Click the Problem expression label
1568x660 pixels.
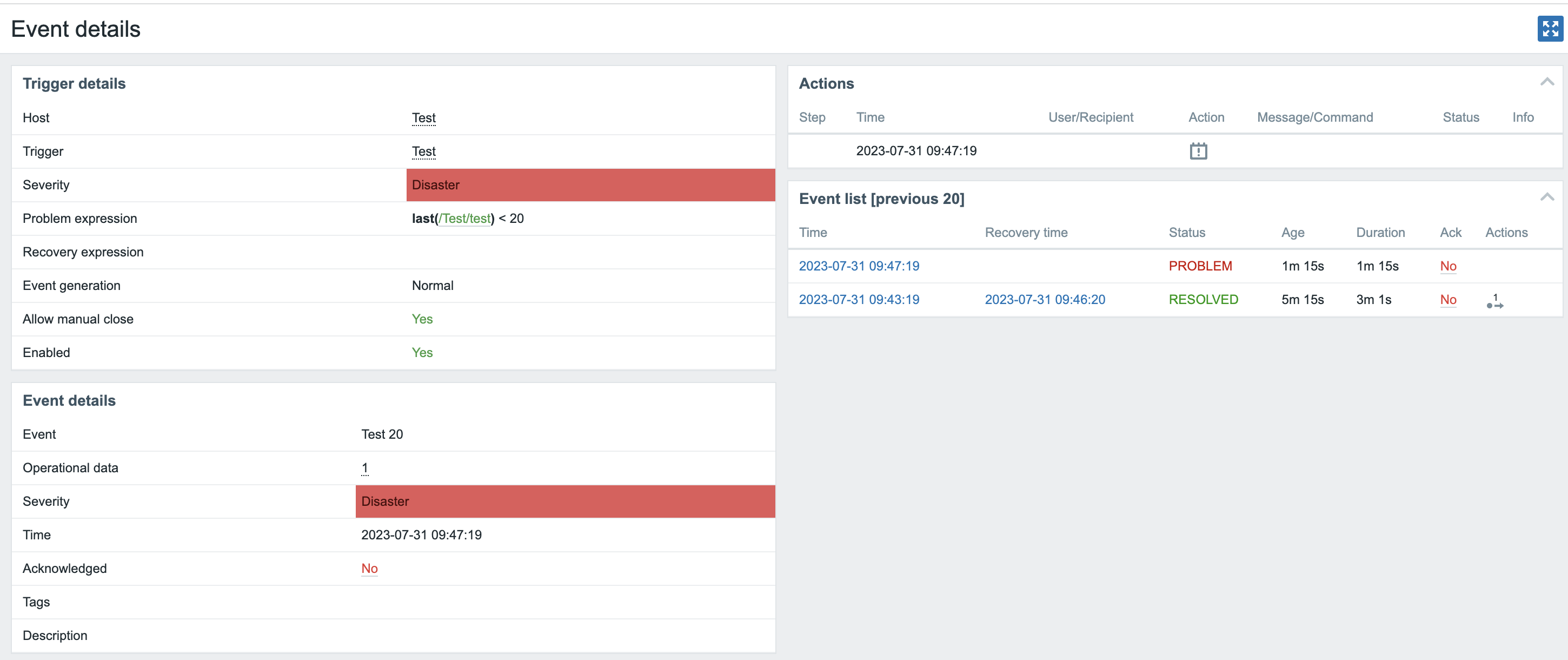tap(79, 219)
